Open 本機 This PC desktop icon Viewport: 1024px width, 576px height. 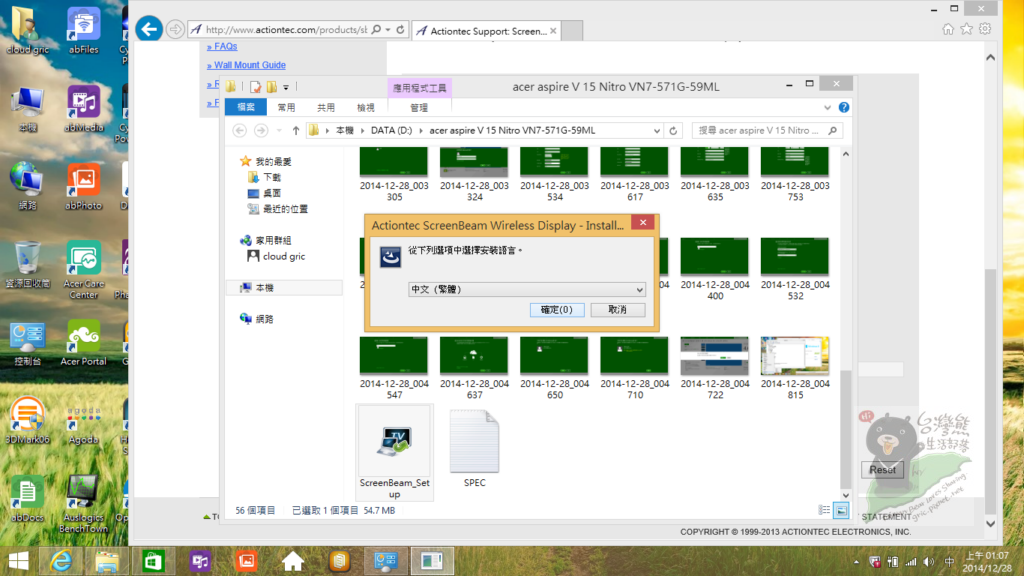pos(27,108)
